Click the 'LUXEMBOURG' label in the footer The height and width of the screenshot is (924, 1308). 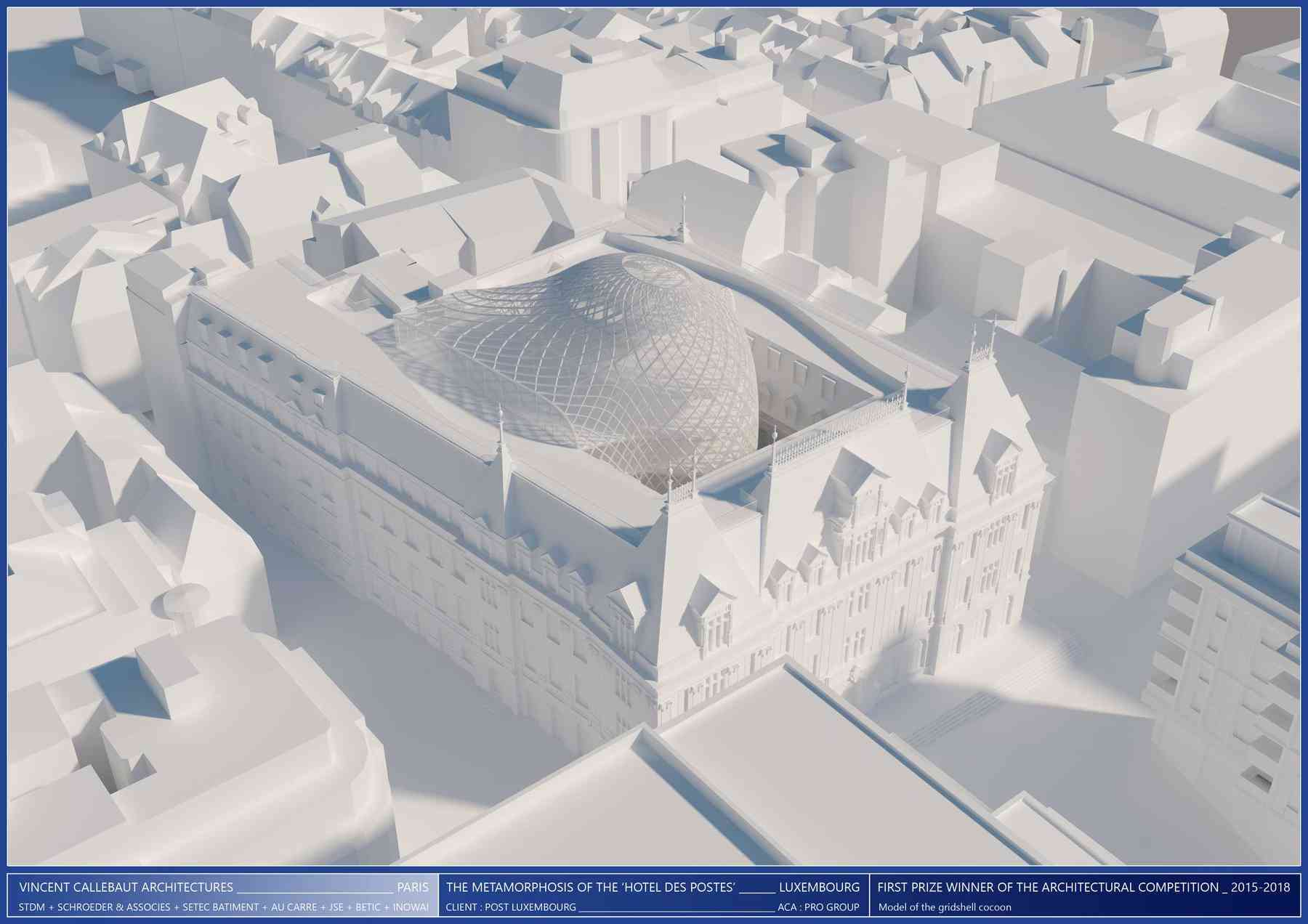coord(819,887)
